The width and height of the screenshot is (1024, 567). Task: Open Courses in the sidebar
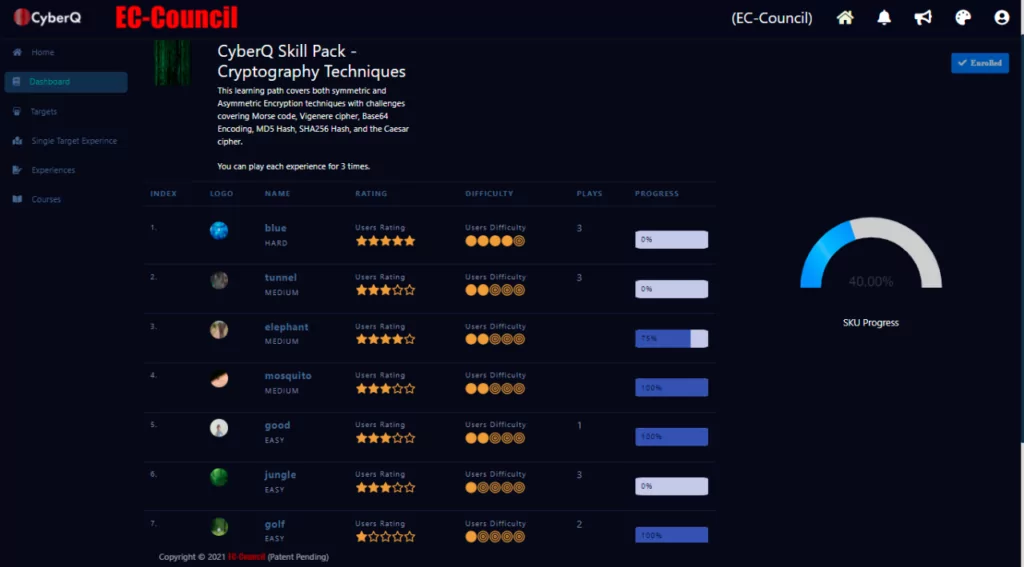click(x=46, y=199)
